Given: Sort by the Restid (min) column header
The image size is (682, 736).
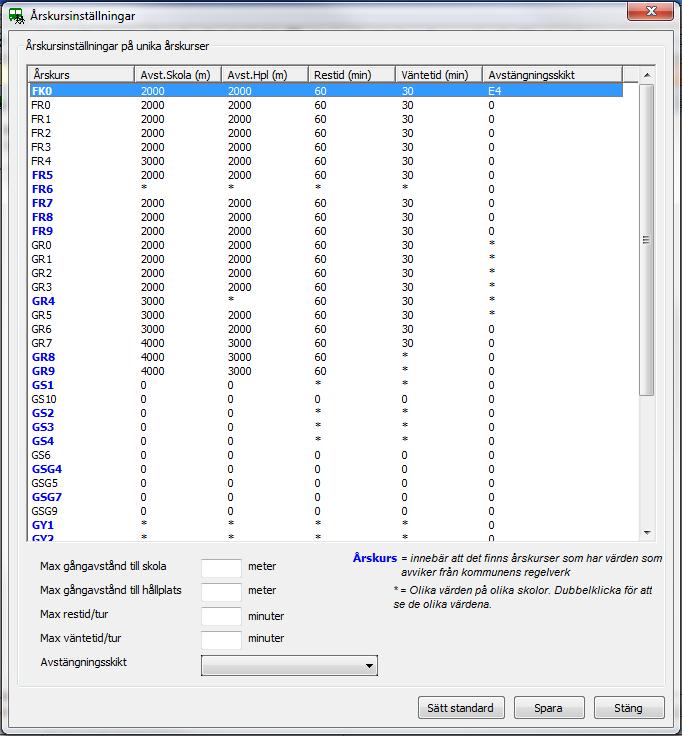Looking at the screenshot, I should [352, 75].
